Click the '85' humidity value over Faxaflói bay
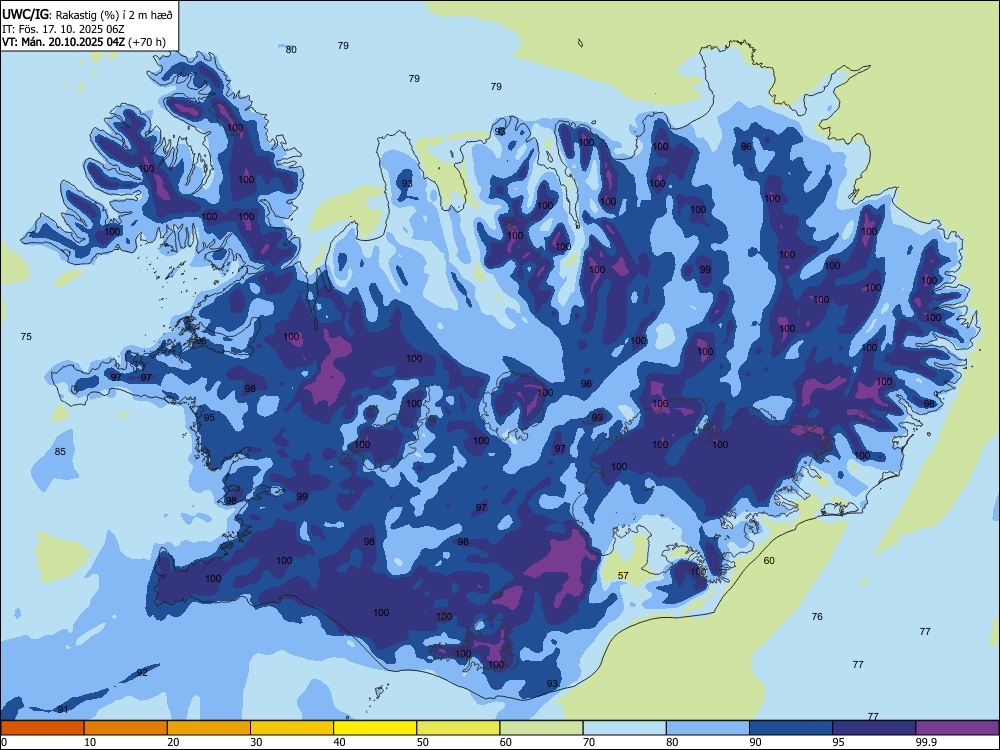The image size is (1000, 750). [60, 452]
